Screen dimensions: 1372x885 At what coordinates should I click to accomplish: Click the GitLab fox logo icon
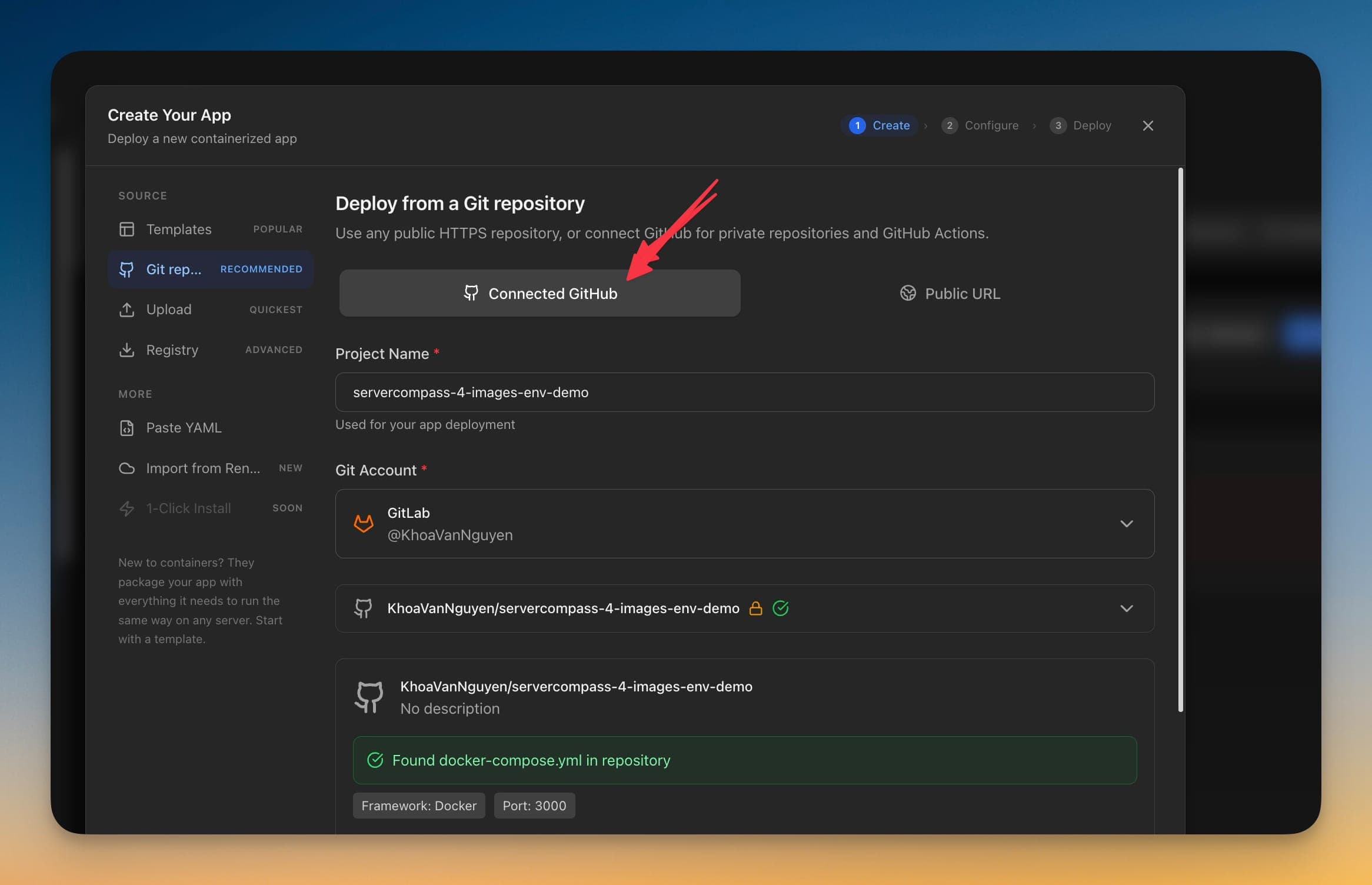[364, 523]
